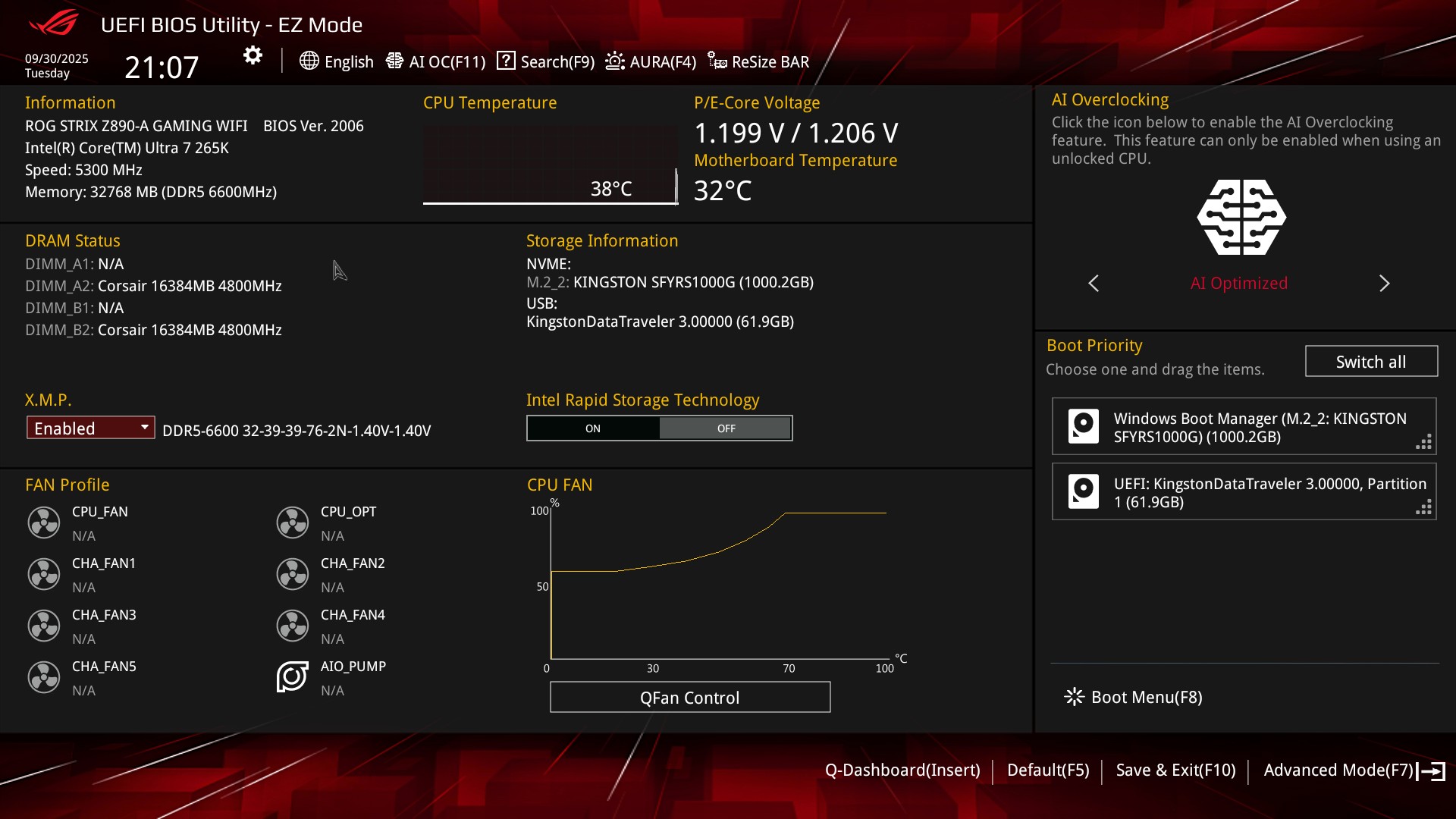Screen dimensions: 1456x819
Task: Click the globe language icon
Action: pos(309,61)
